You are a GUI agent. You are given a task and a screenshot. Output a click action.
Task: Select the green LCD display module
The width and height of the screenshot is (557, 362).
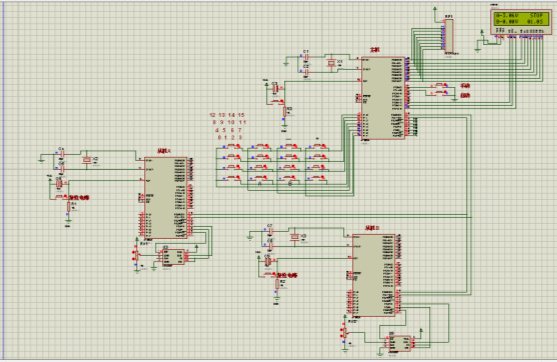(x=521, y=22)
